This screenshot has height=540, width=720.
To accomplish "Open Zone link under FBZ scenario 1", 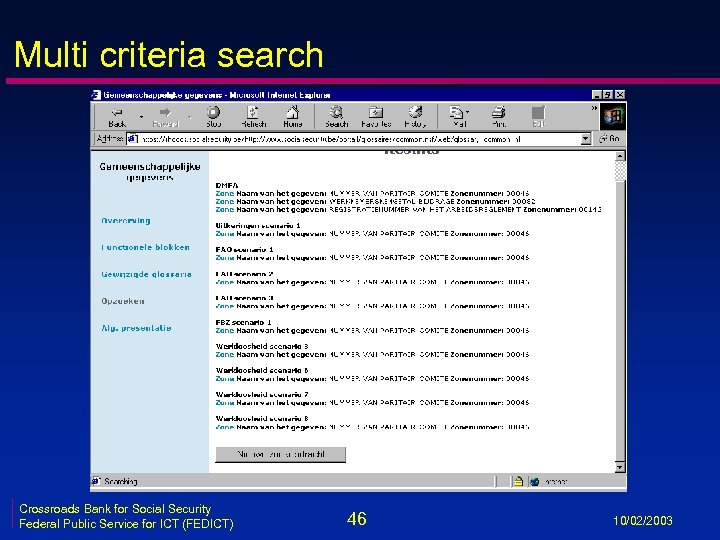I will pos(225,331).
